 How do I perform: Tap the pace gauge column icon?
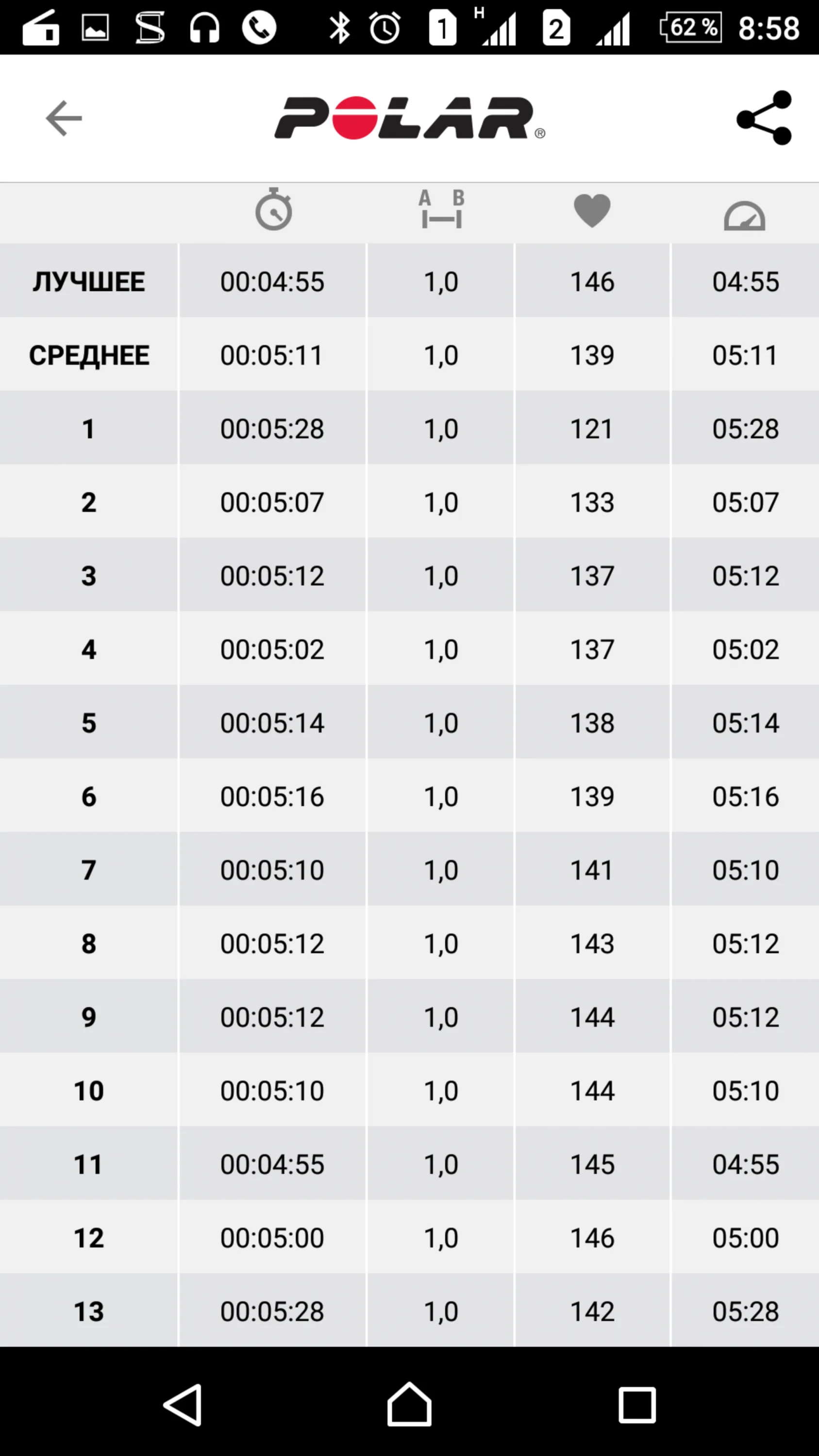tap(744, 215)
